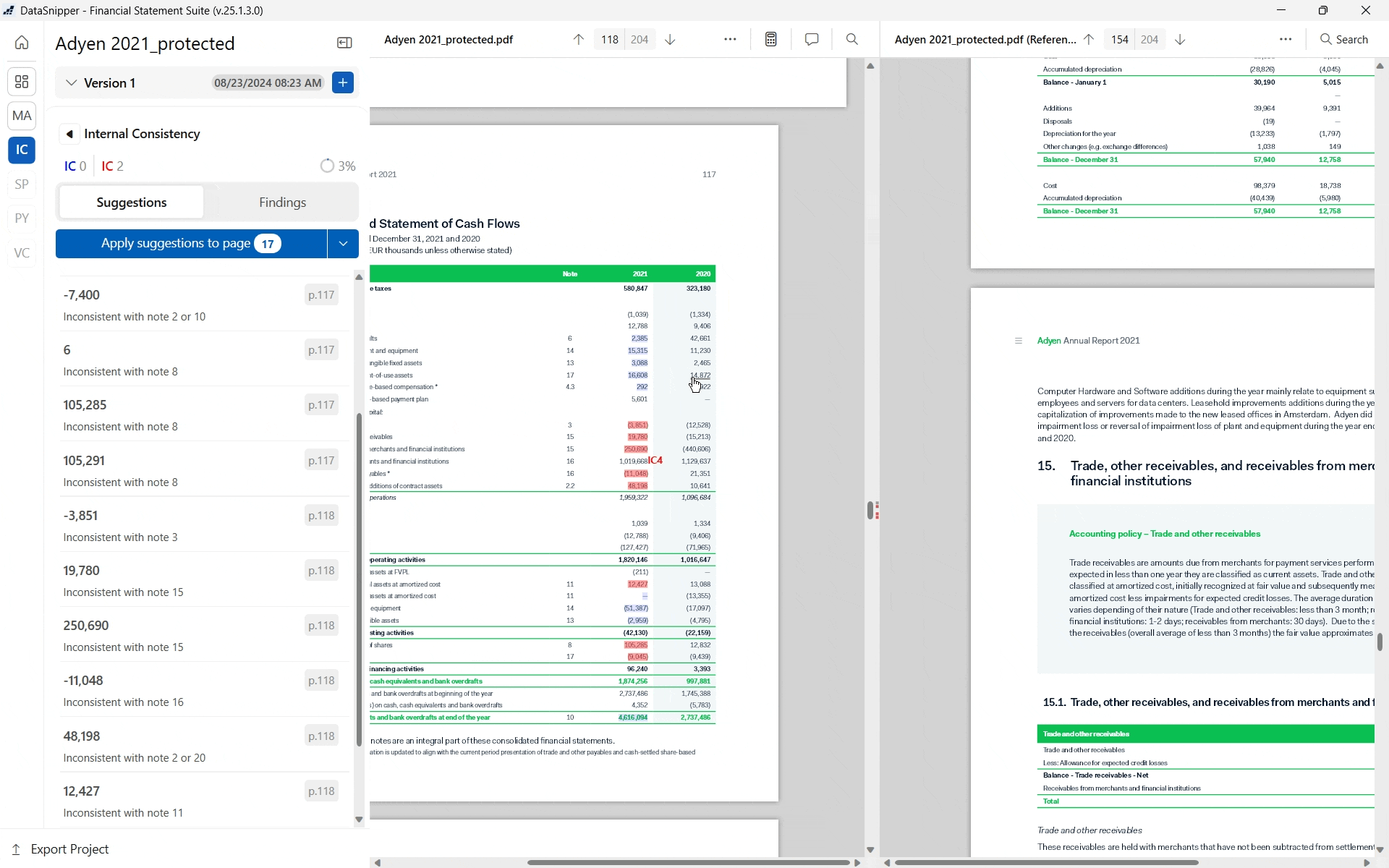Open the more options menu on document toolbar
Viewport: 1389px width, 868px height.
(x=730, y=39)
